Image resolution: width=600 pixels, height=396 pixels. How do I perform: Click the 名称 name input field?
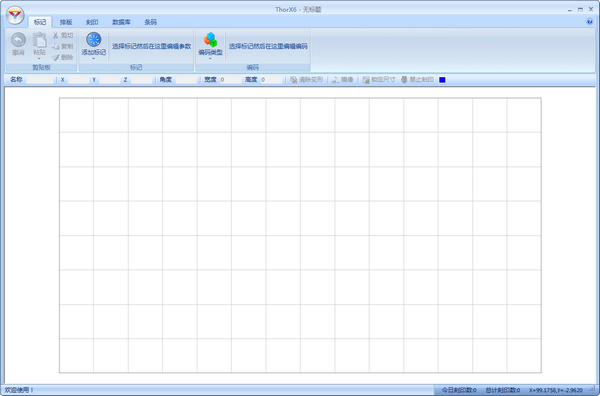(40, 80)
